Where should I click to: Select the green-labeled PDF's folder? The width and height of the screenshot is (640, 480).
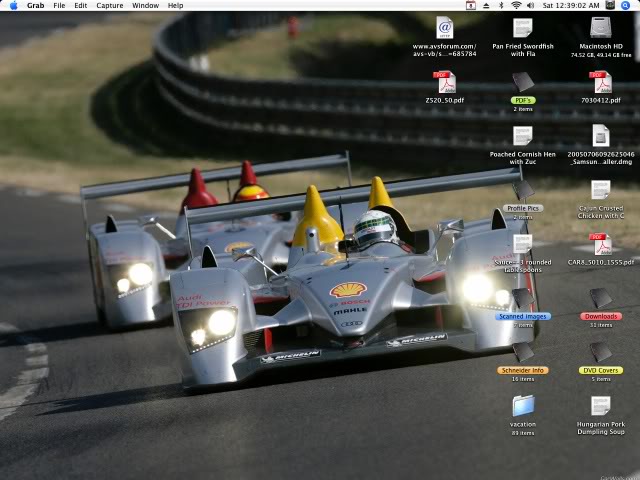[x=523, y=82]
